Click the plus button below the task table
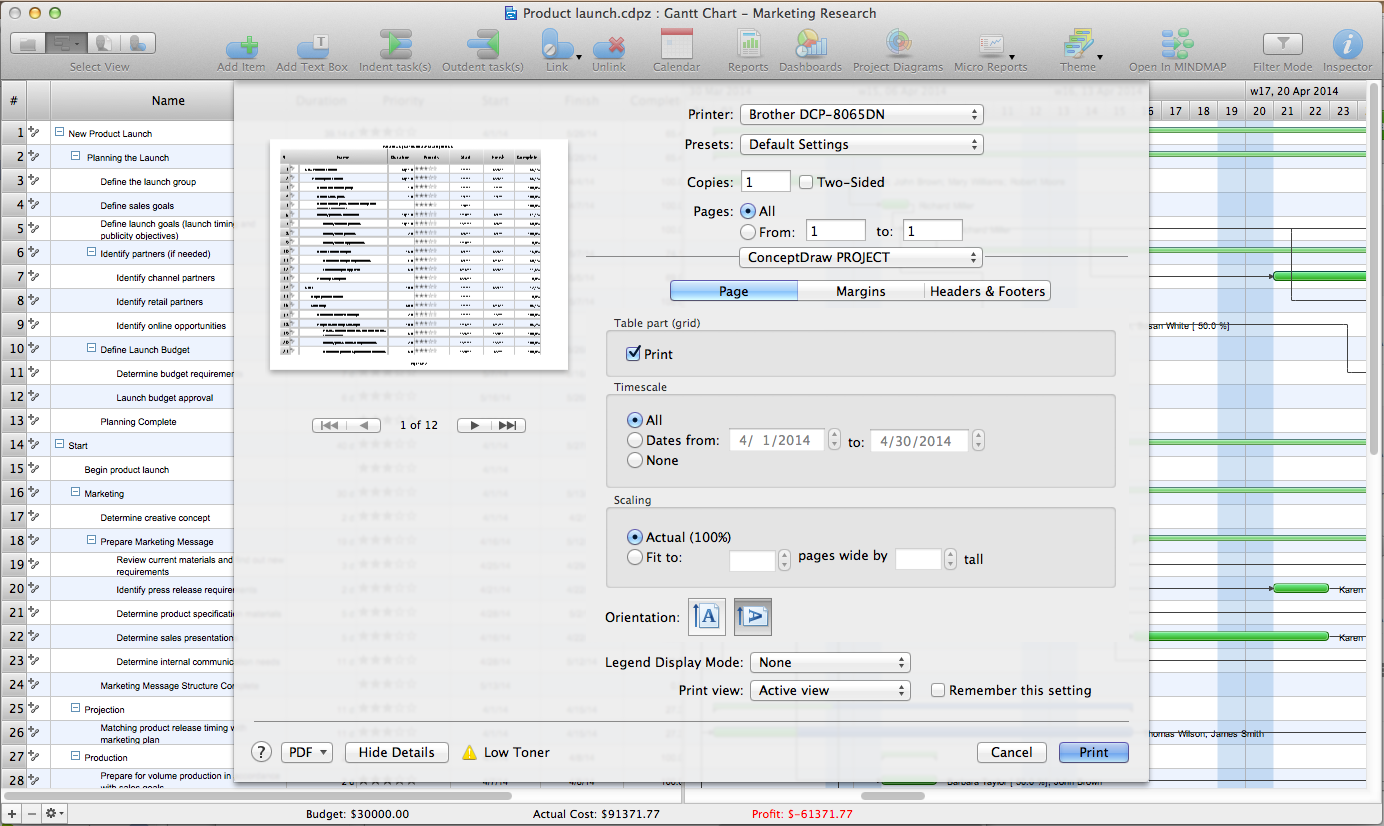Image resolution: width=1384 pixels, height=826 pixels. 13,814
